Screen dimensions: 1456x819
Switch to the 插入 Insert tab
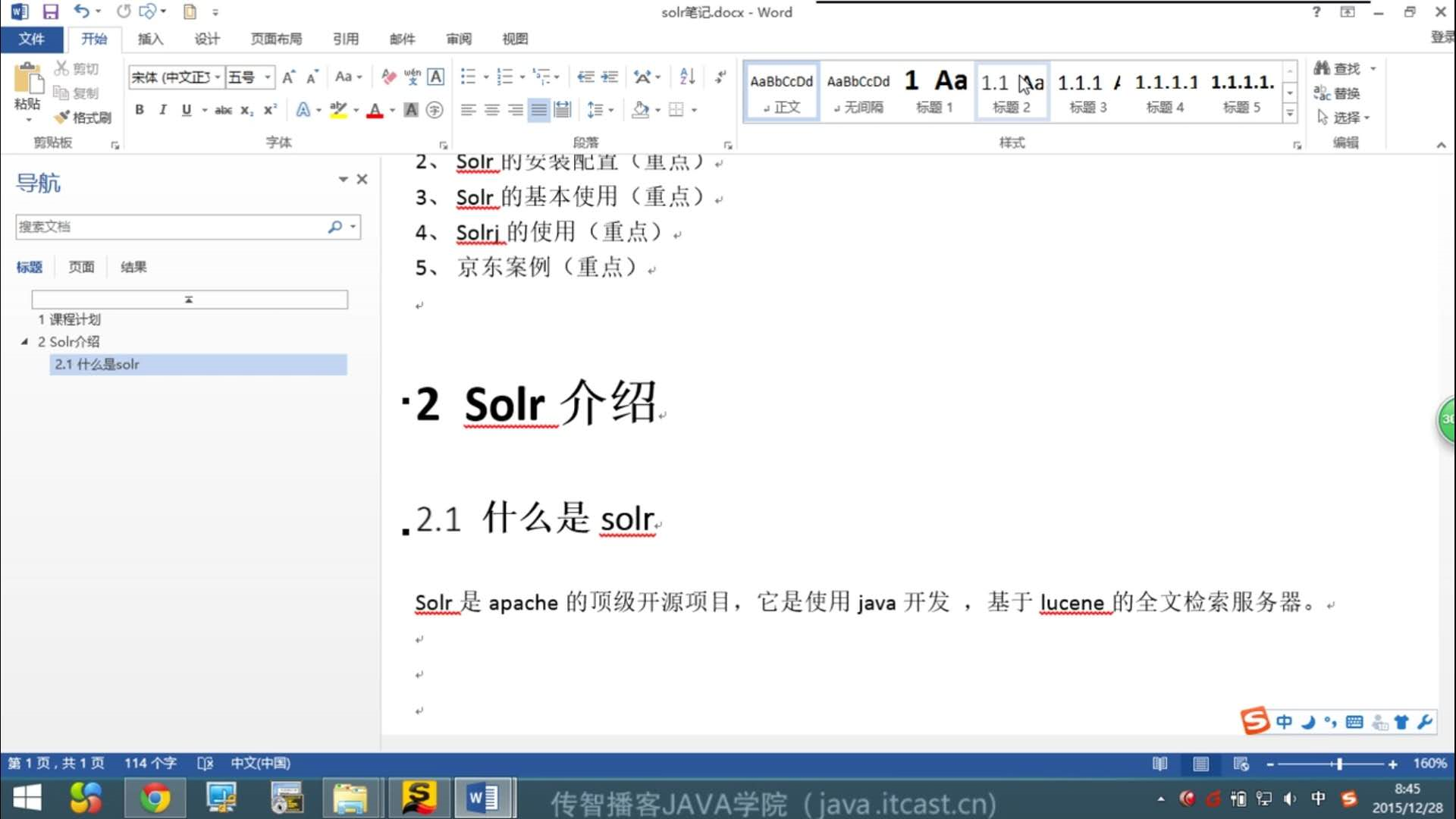pos(150,39)
